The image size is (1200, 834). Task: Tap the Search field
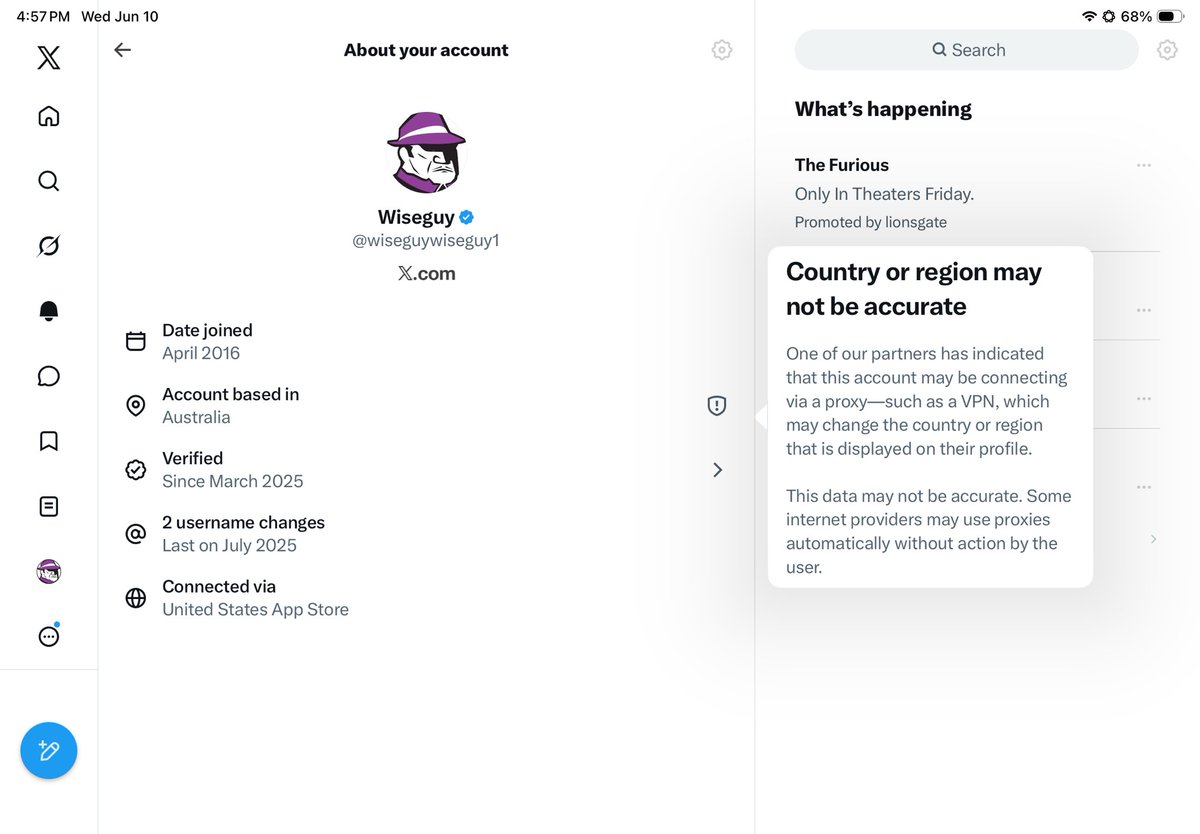click(x=966, y=50)
